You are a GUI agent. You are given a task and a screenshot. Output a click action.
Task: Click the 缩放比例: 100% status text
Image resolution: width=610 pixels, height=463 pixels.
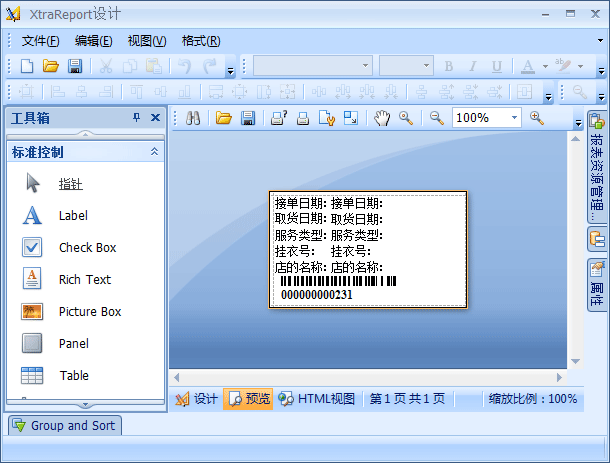533,399
